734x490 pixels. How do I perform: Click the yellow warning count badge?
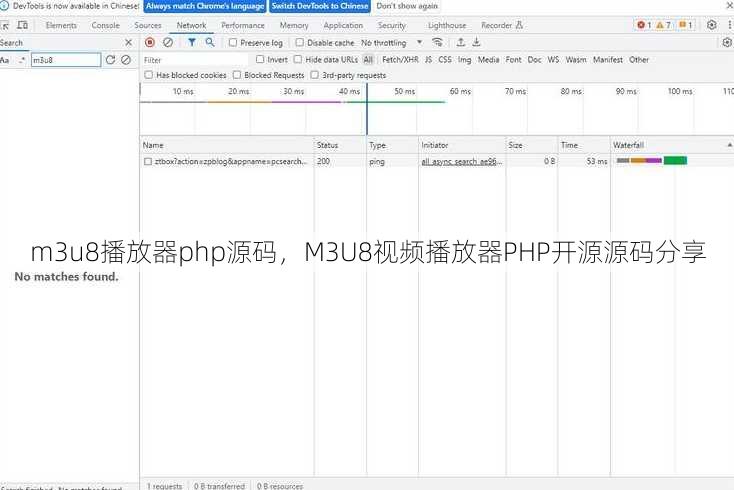pos(663,25)
